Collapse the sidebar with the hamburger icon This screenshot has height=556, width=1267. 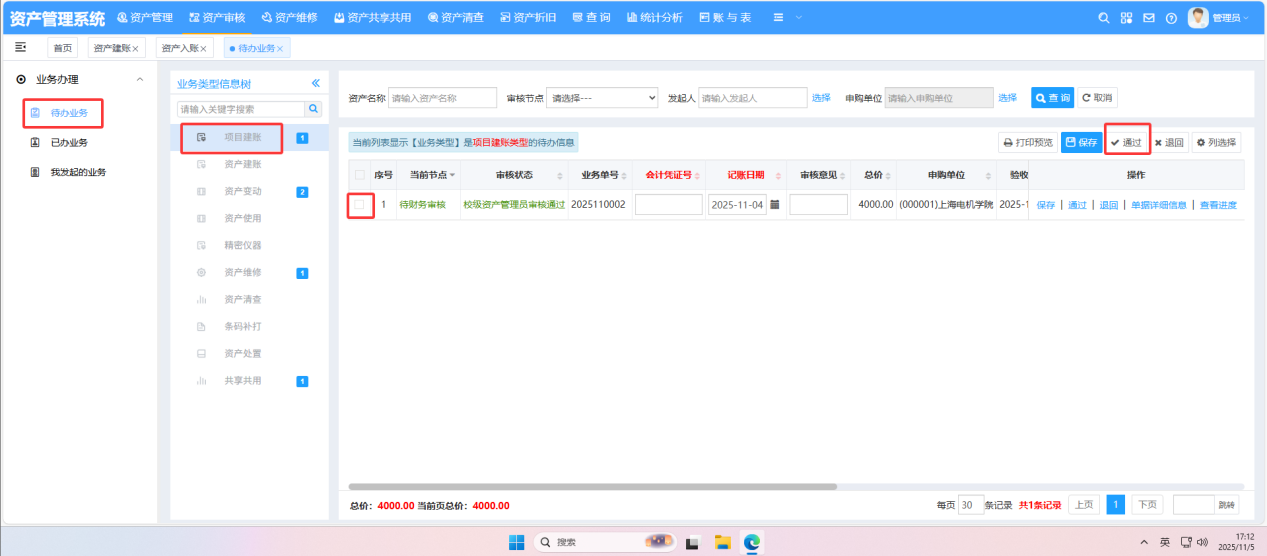tap(20, 47)
